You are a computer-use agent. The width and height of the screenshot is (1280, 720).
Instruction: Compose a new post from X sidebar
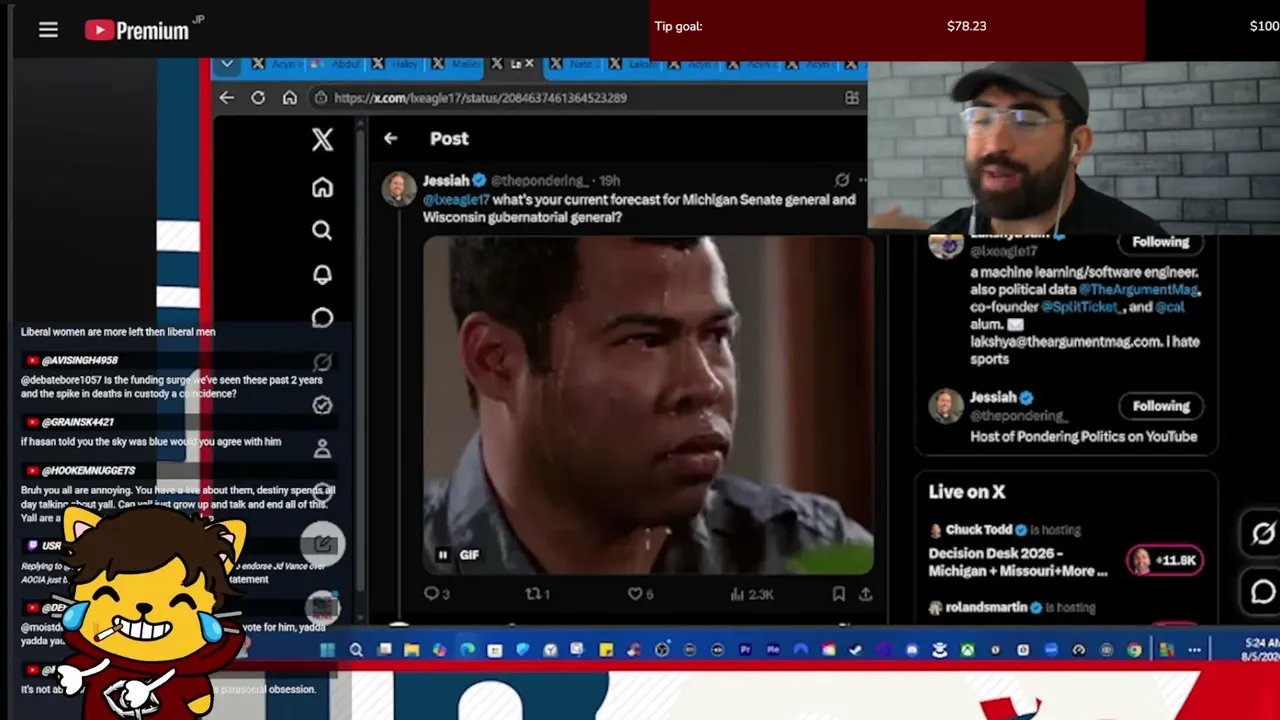point(323,543)
